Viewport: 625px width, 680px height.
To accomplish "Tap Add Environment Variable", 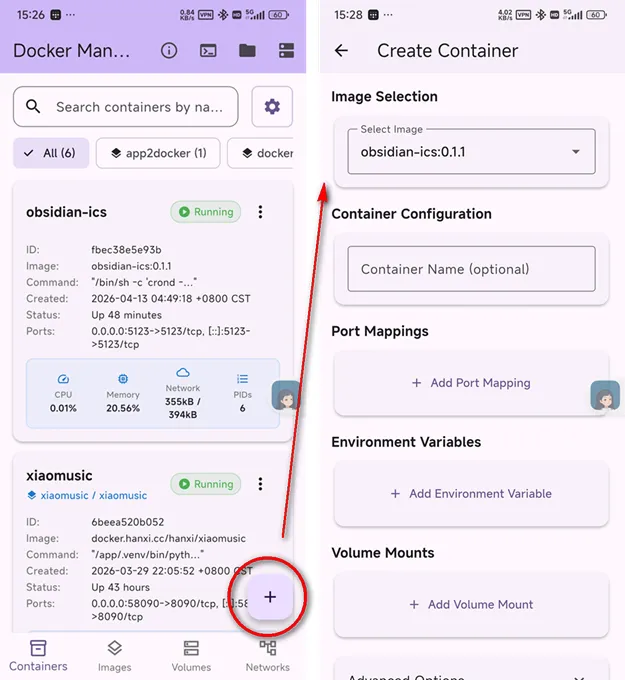I will click(471, 494).
